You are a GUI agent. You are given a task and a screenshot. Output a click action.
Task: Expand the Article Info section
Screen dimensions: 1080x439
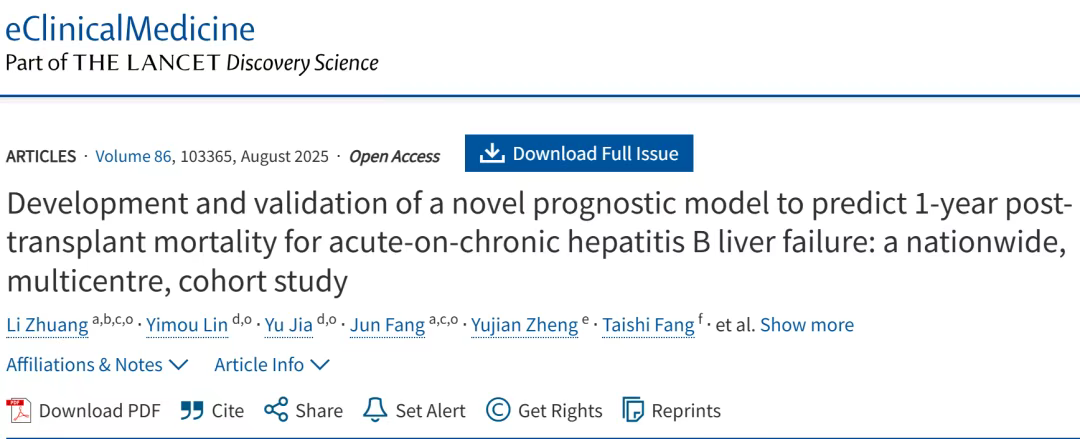pyautogui.click(x=271, y=365)
